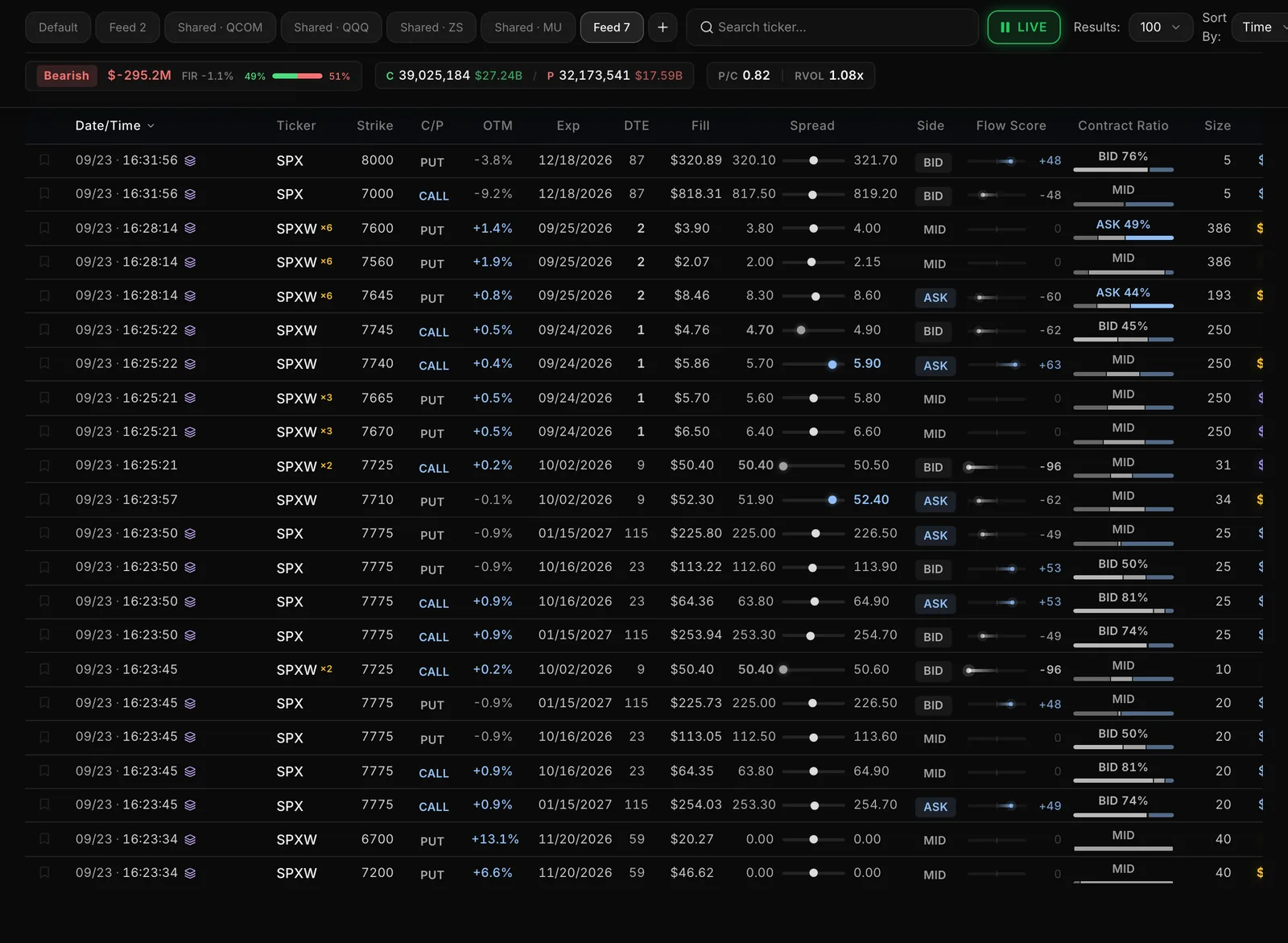
Task: Click the Size column header
Action: [1217, 126]
